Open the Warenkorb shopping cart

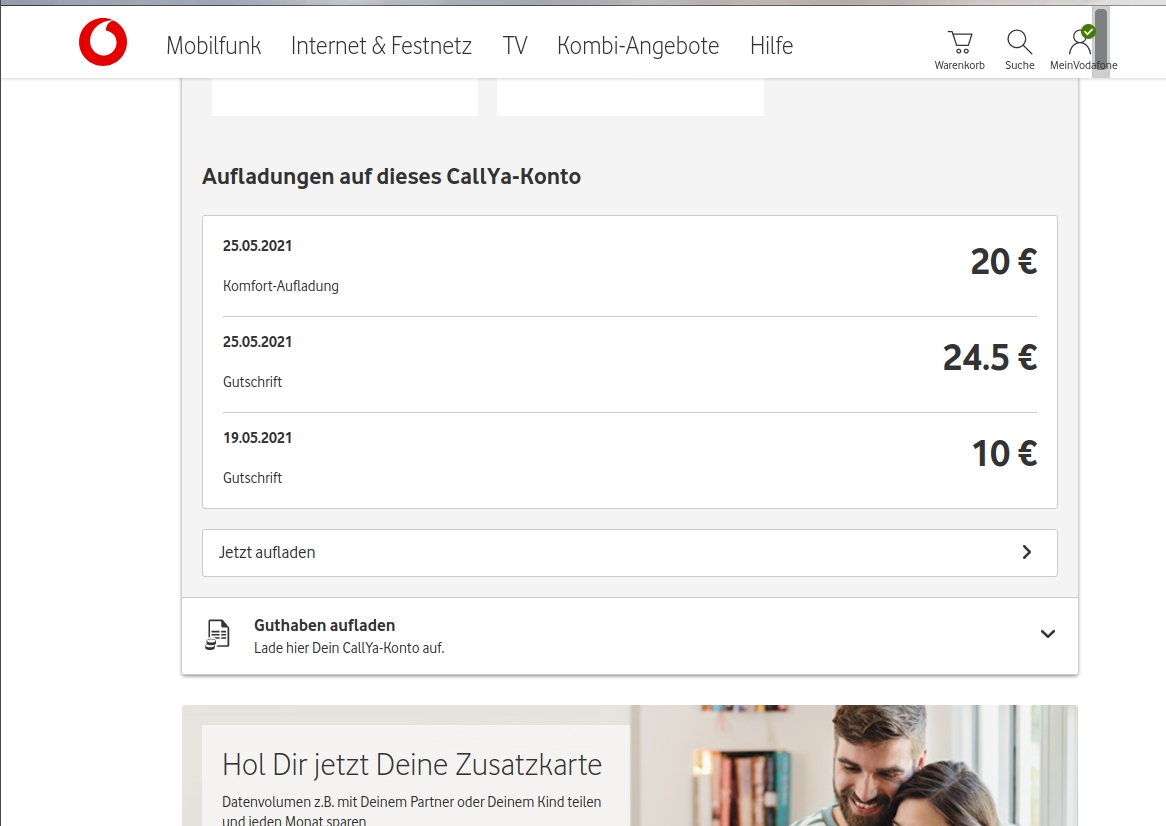959,50
